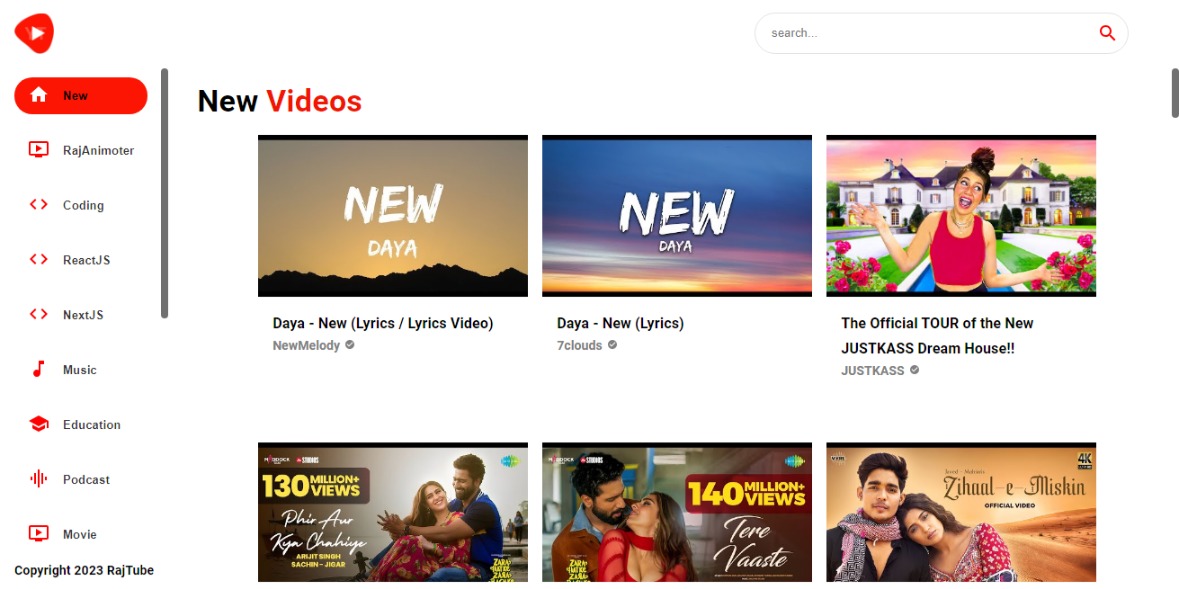Viewport: 1179px width, 589px height.
Task: Open the NewMelody channel link
Action: (x=306, y=345)
